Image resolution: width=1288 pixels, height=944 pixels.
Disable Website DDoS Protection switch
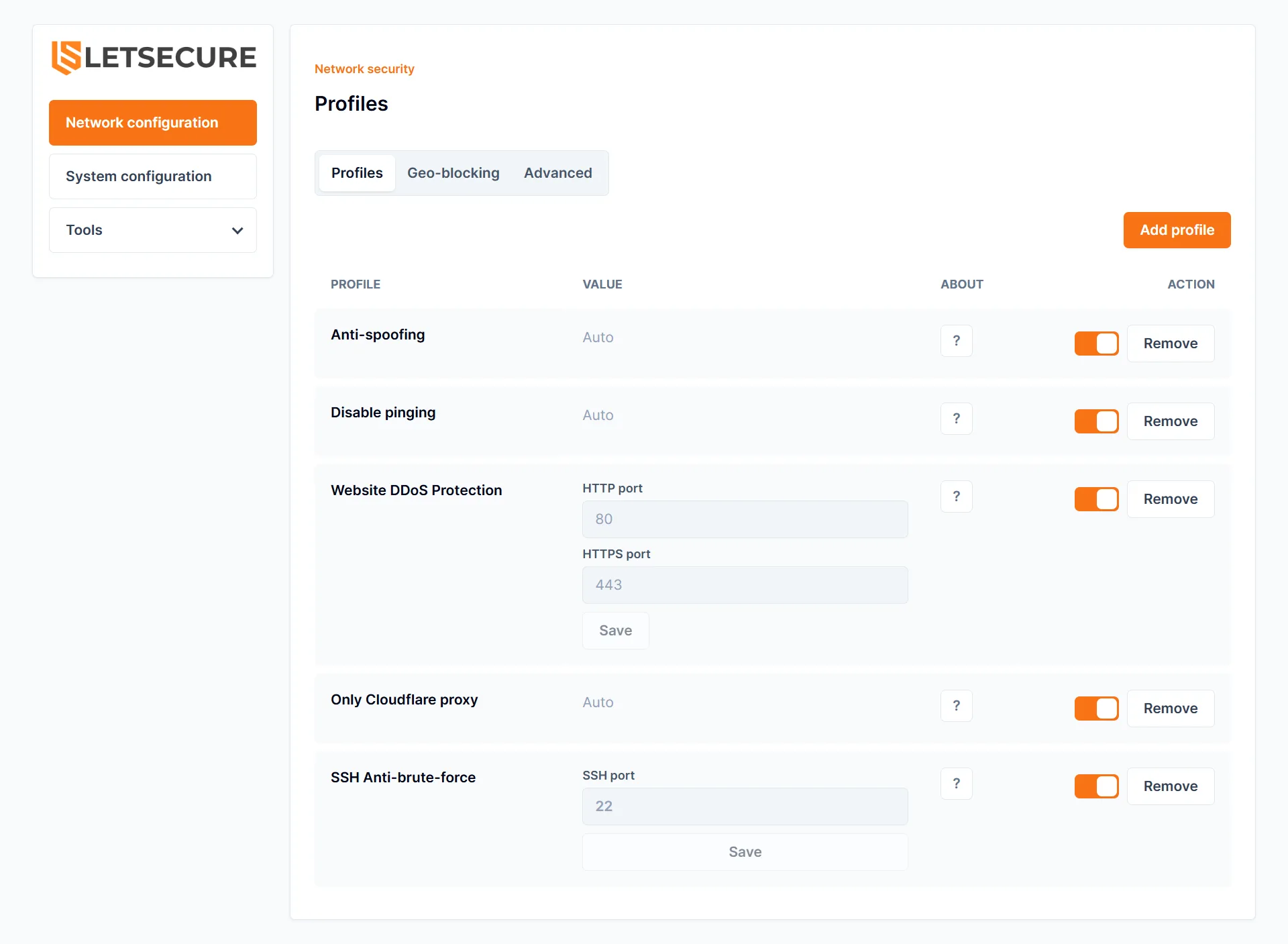1097,499
